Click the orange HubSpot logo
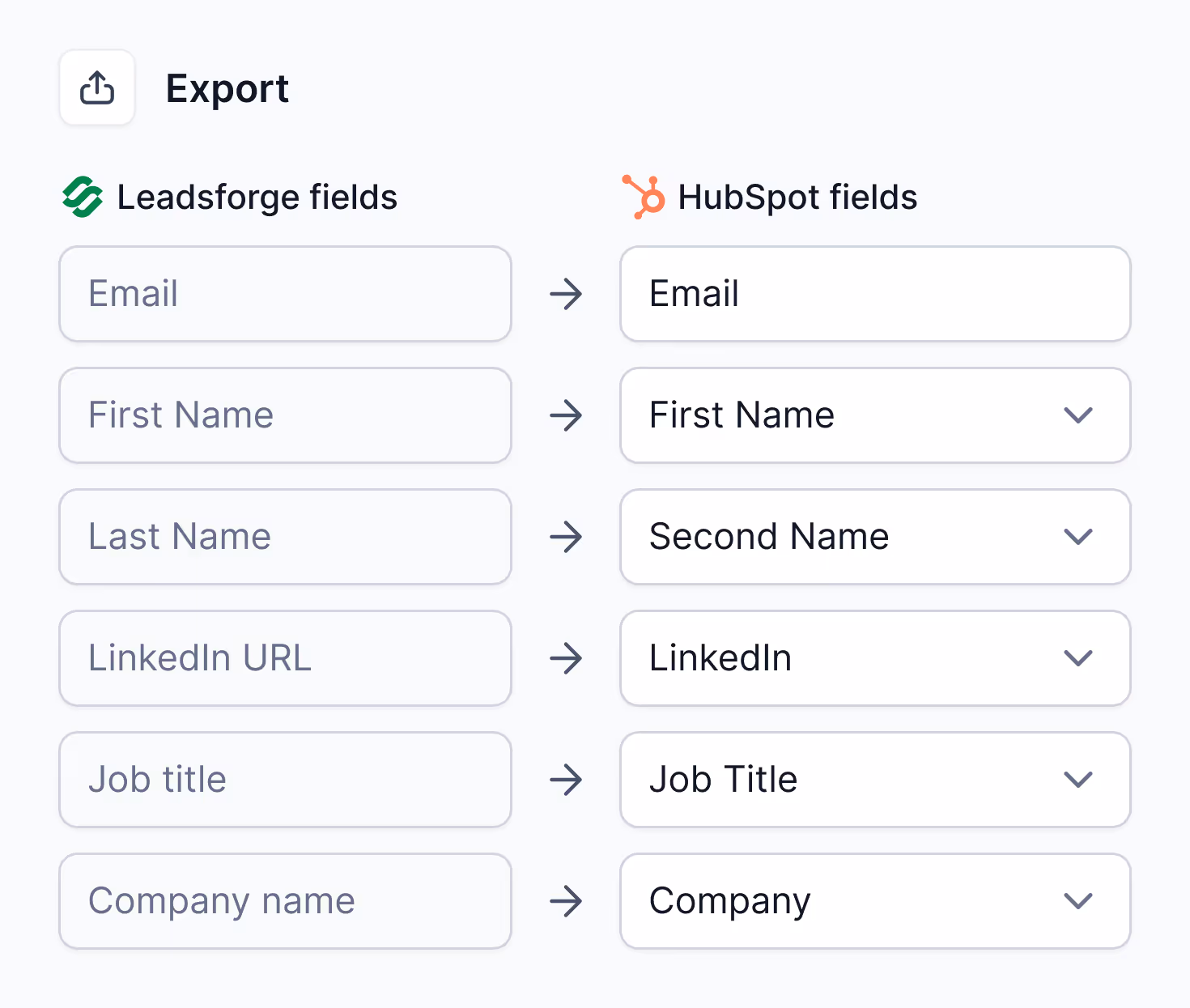Screen dimensions: 1190x1008 coord(644,197)
